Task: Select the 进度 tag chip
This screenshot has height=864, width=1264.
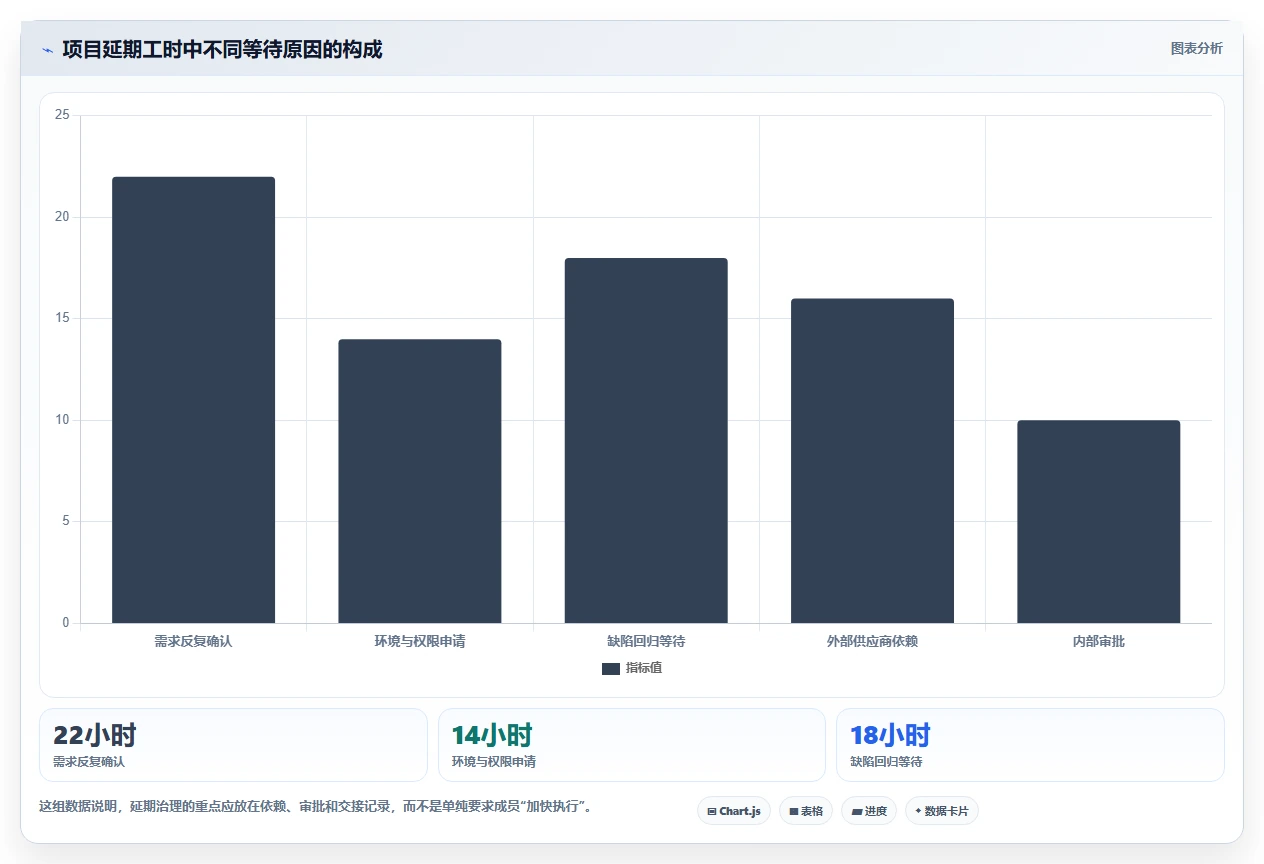Action: (x=869, y=811)
